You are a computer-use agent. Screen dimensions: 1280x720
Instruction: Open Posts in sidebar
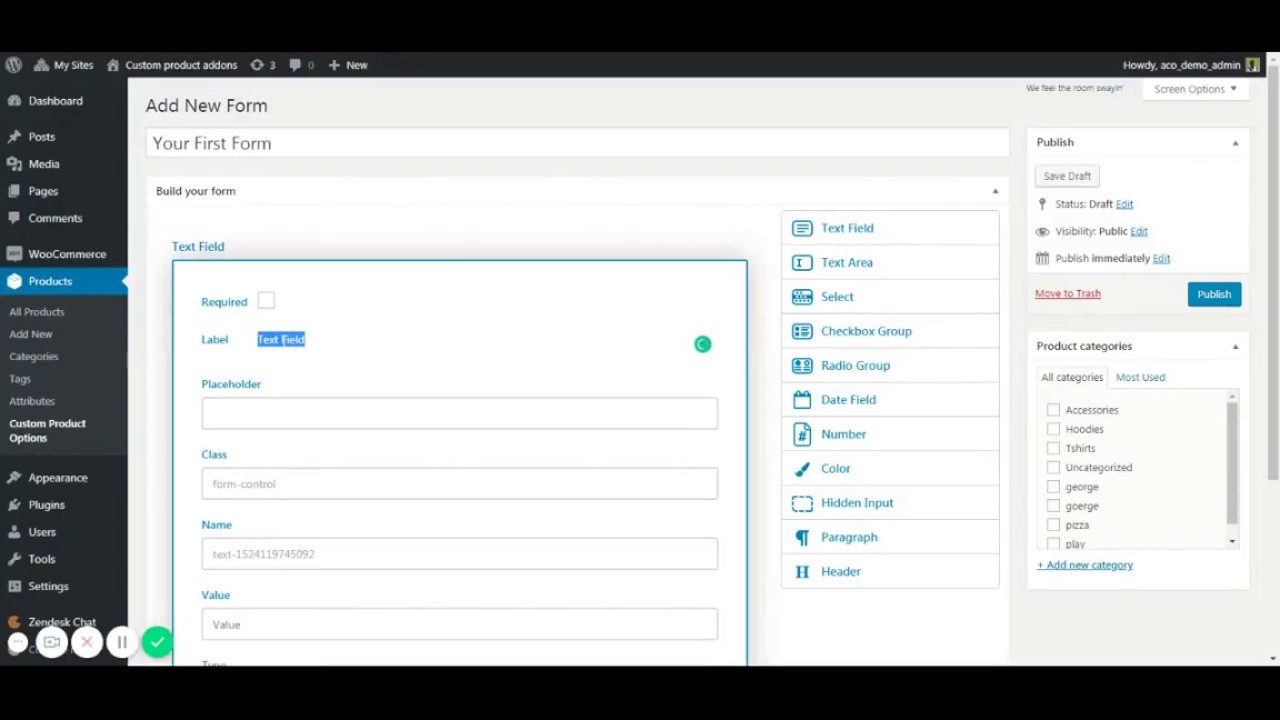point(42,137)
